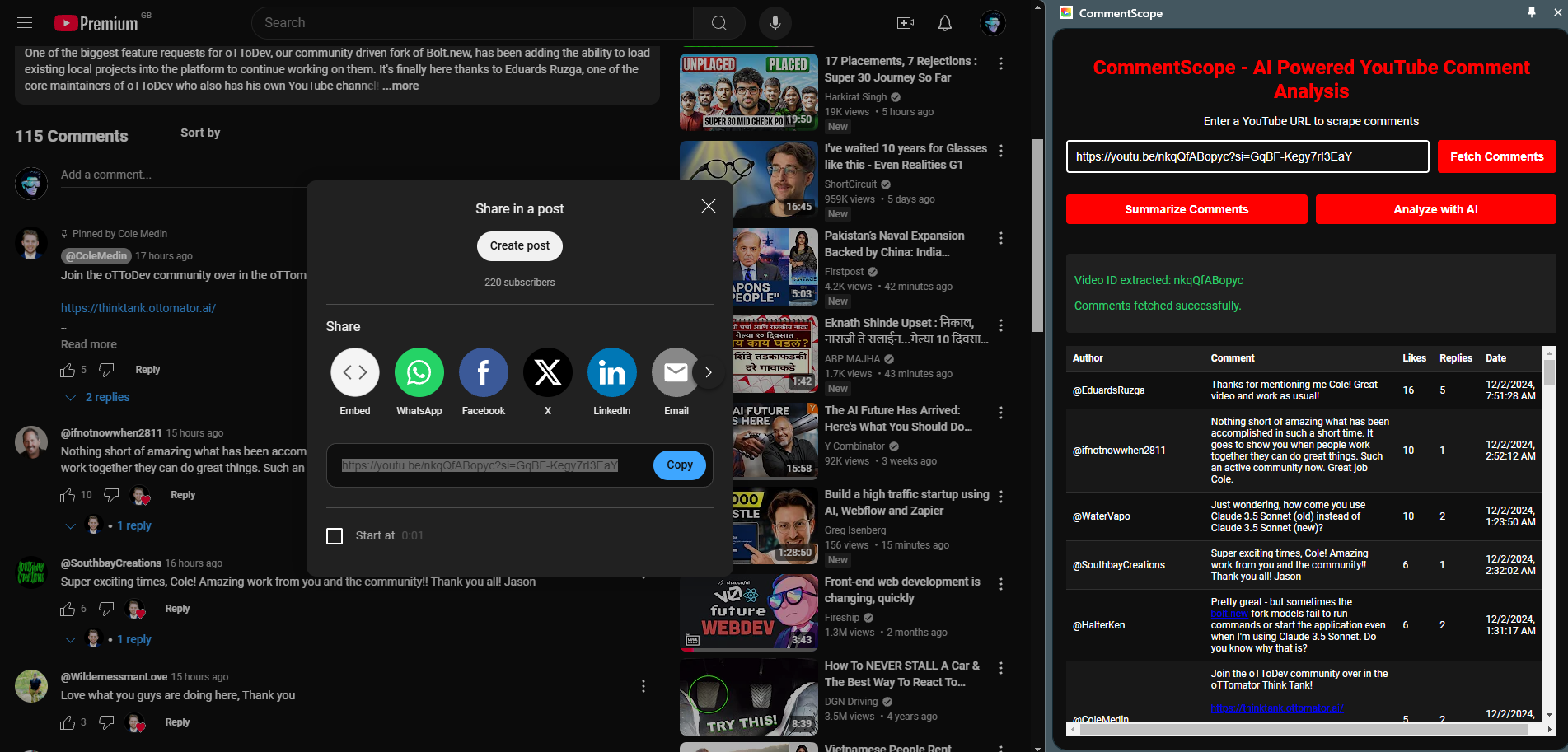Viewport: 1568px width, 752px height.
Task: Show more share options with arrow
Action: tap(709, 372)
